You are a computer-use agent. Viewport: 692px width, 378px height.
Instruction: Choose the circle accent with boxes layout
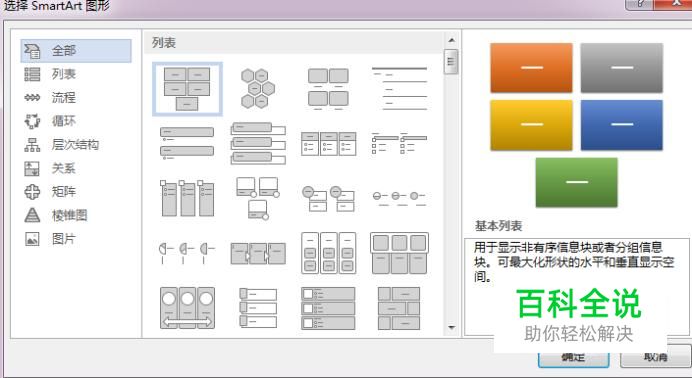coord(328,198)
